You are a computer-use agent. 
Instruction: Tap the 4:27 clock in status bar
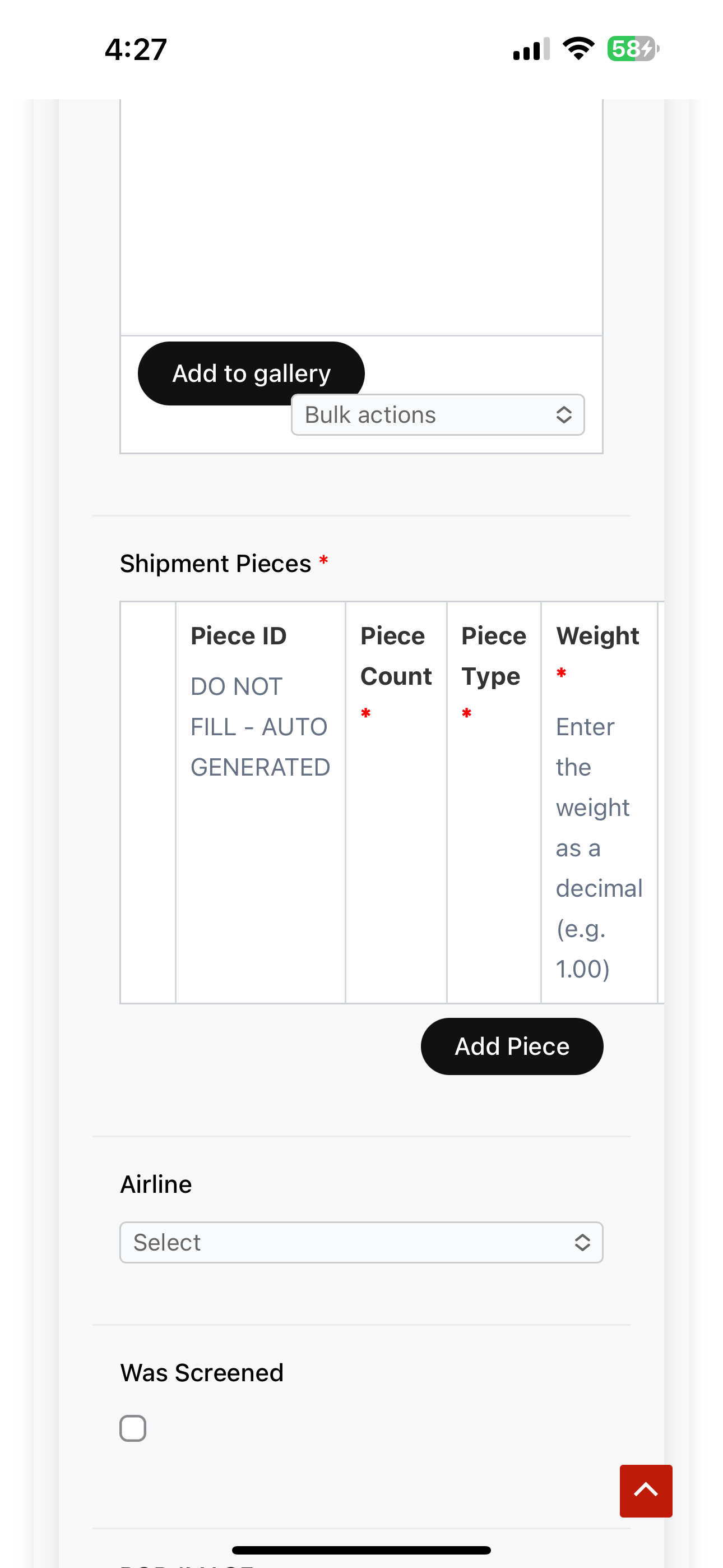(136, 49)
